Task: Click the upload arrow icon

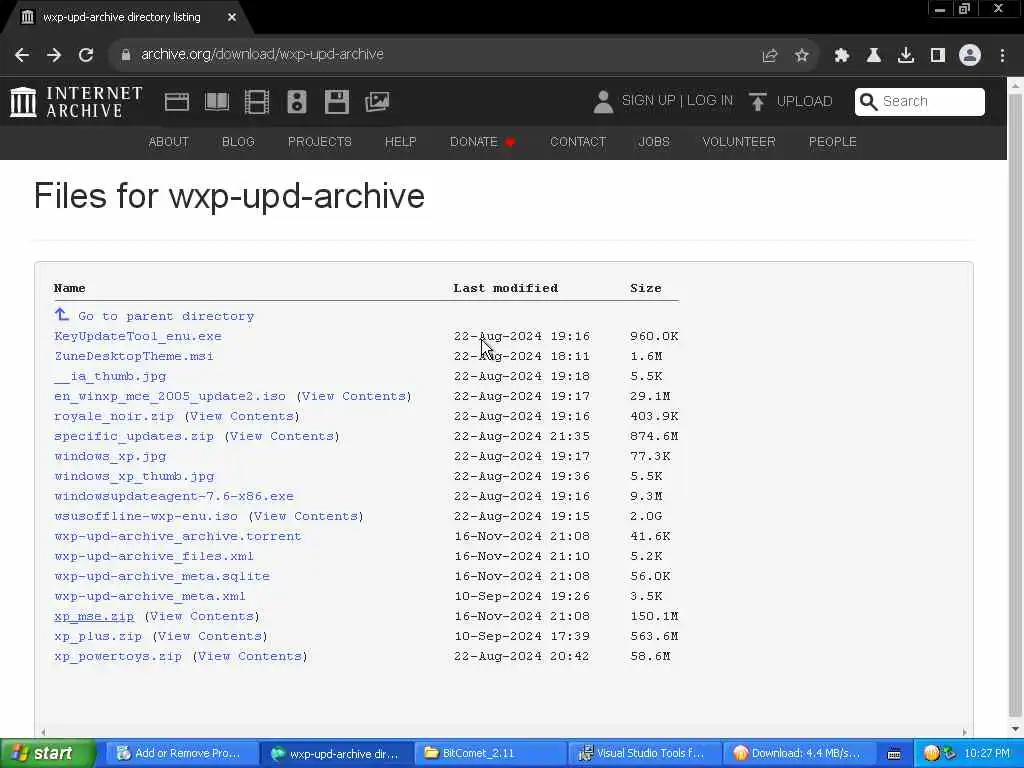Action: (758, 102)
